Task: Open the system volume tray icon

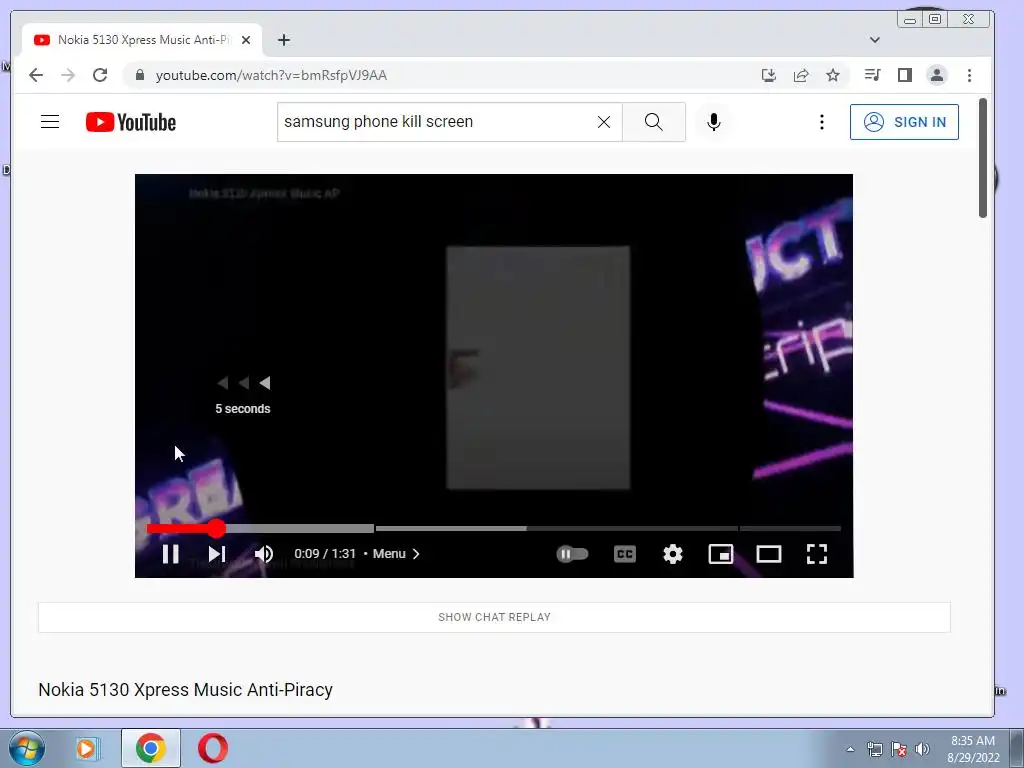Action: (x=922, y=749)
